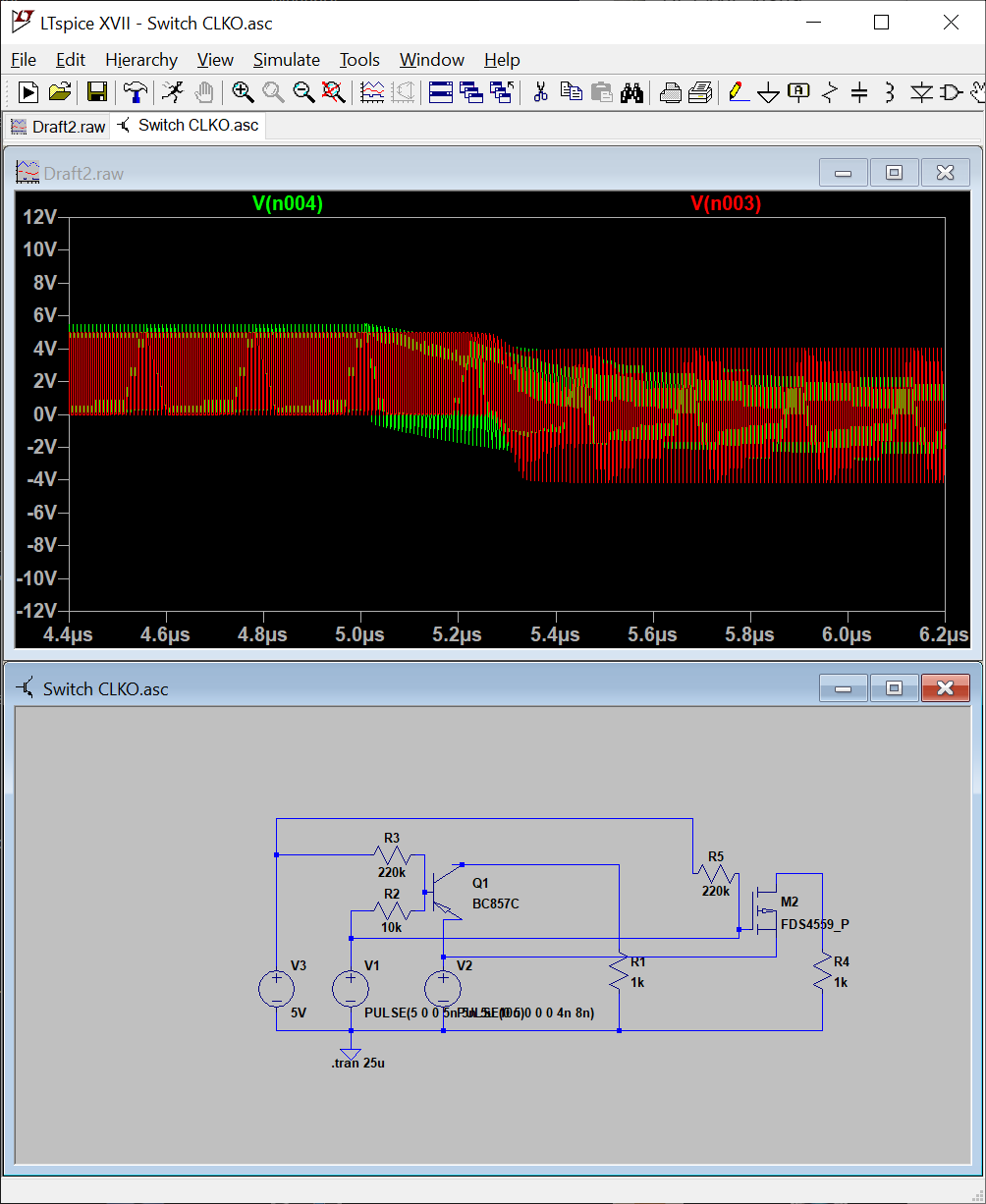Click the V3 5V value text
The image size is (986, 1204).
[x=299, y=1012]
